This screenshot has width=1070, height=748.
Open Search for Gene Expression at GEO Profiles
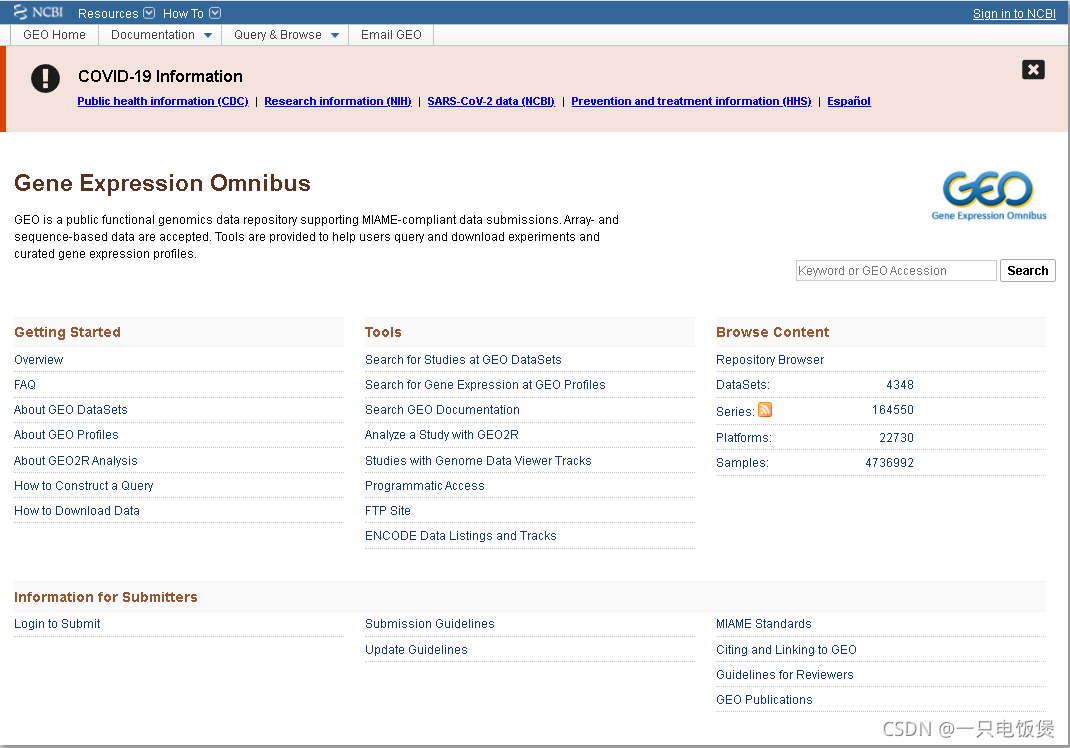coord(485,385)
